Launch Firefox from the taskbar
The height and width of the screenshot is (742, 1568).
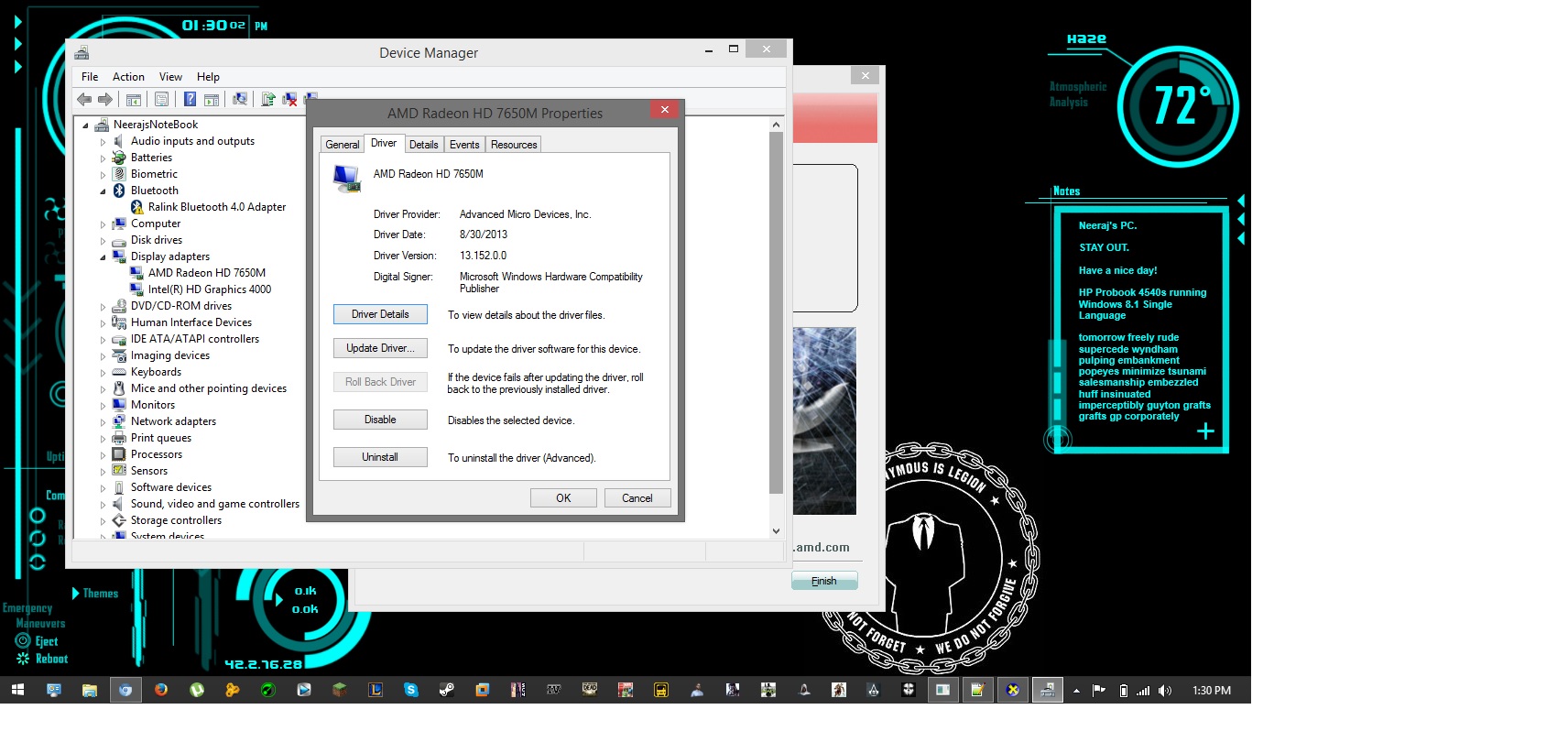[161, 690]
